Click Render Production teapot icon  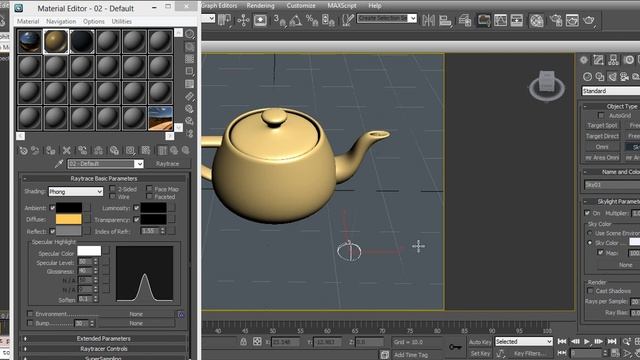(x=589, y=20)
